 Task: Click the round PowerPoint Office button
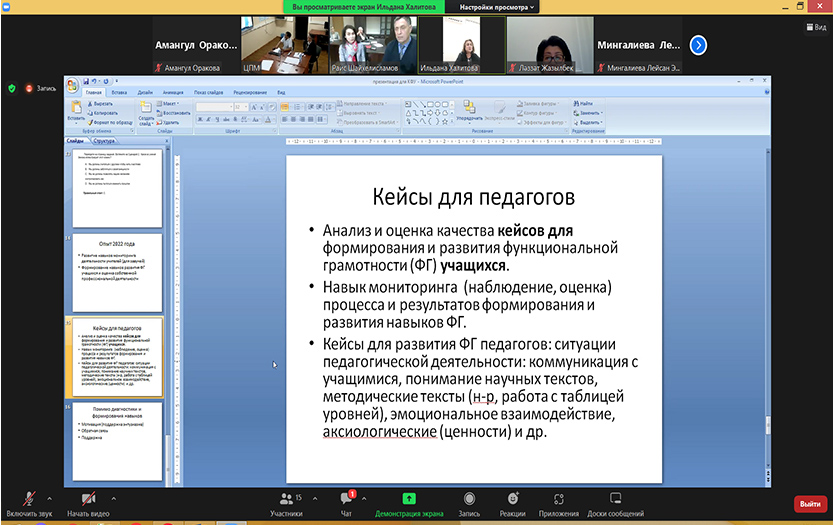click(73, 88)
